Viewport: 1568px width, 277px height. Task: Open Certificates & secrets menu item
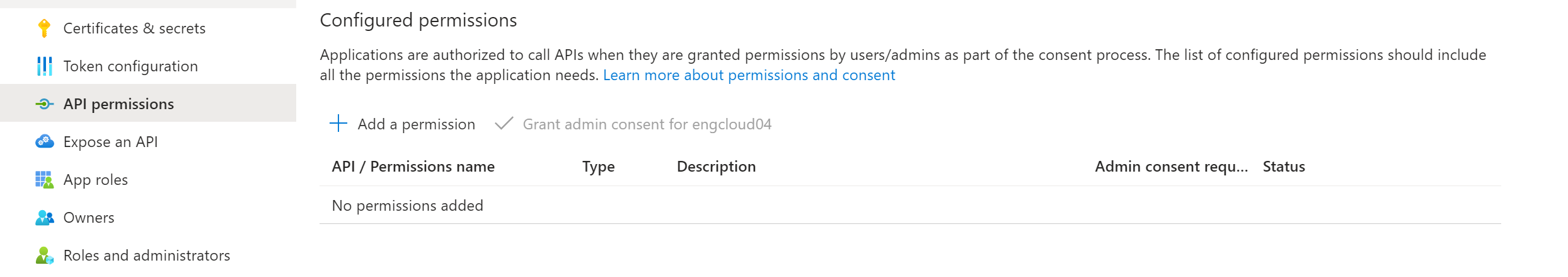pos(134,28)
